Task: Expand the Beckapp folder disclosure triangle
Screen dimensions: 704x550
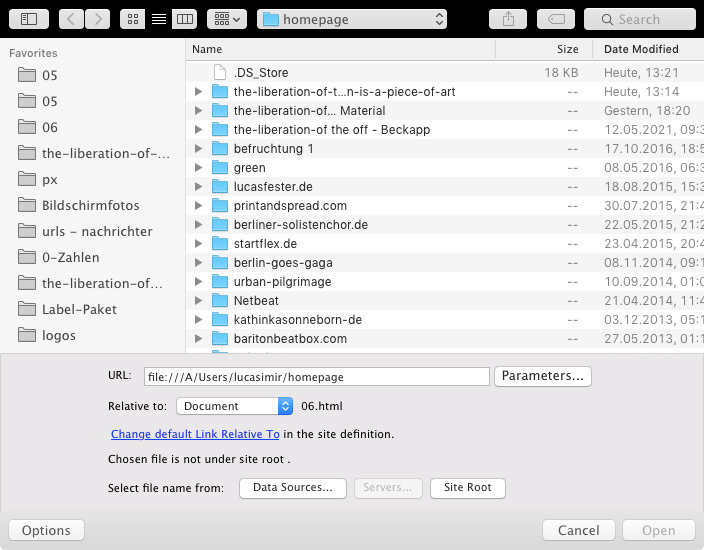Action: 198,130
